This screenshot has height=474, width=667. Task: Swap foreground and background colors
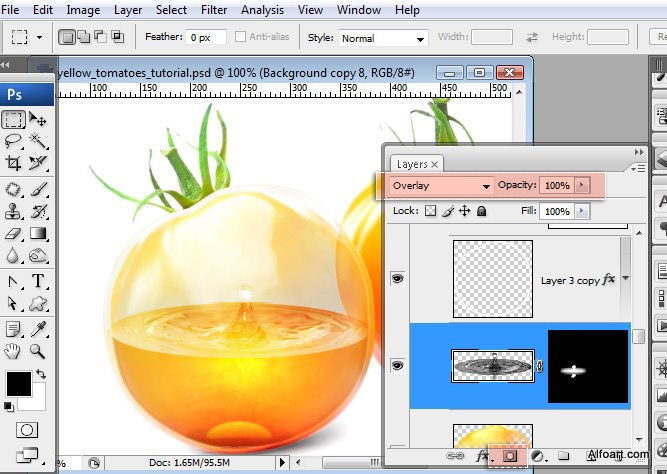(42, 374)
